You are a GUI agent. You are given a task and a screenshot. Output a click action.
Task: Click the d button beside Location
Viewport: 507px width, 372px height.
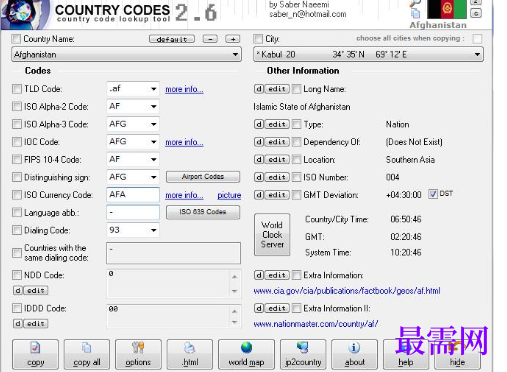(259, 160)
